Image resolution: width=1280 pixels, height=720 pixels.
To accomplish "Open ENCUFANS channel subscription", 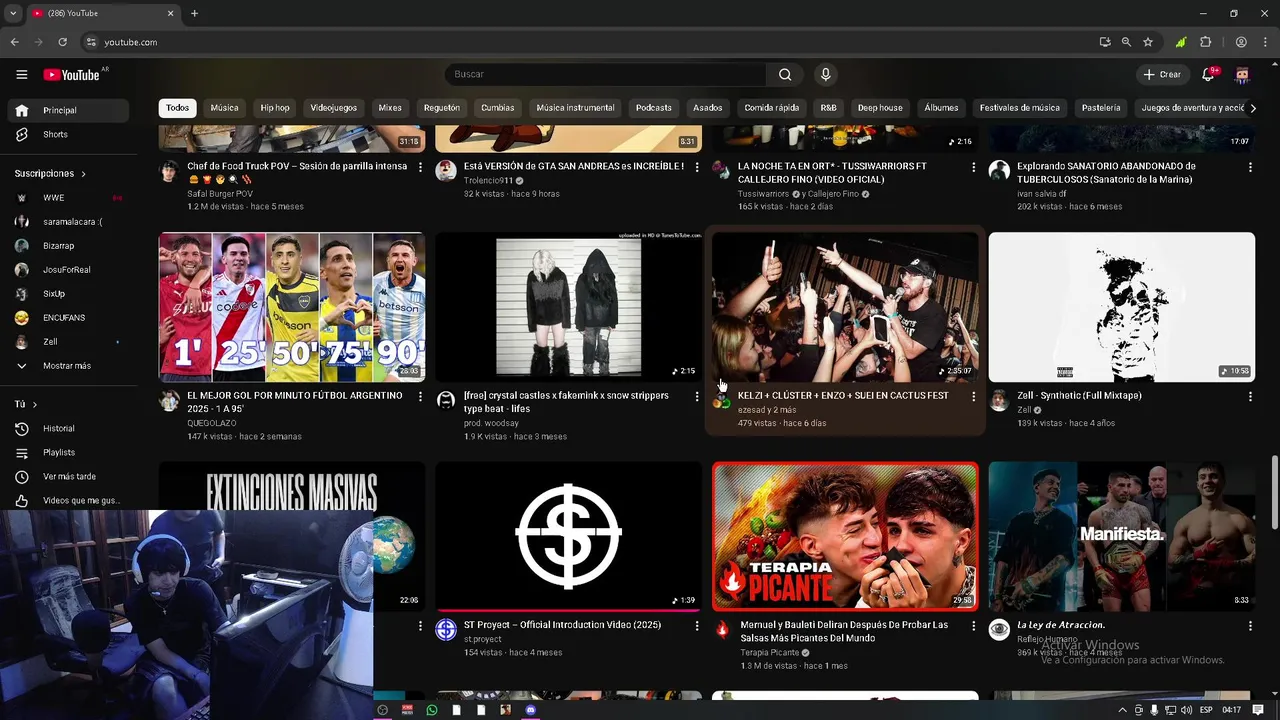I will pyautogui.click(x=68, y=318).
